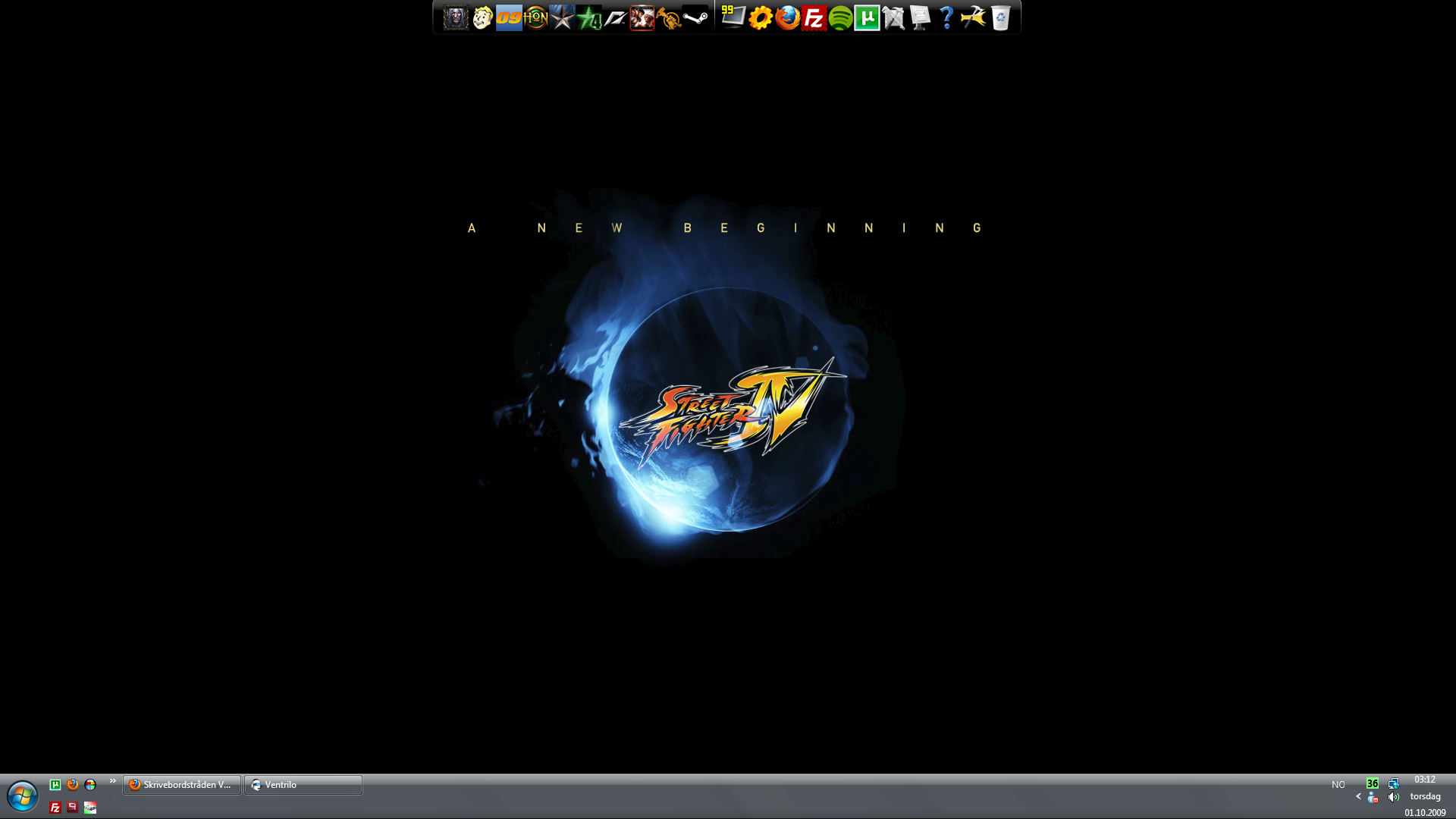The width and height of the screenshot is (1456, 819).
Task: Launch Firefox from the top dock
Action: pyautogui.click(x=787, y=17)
